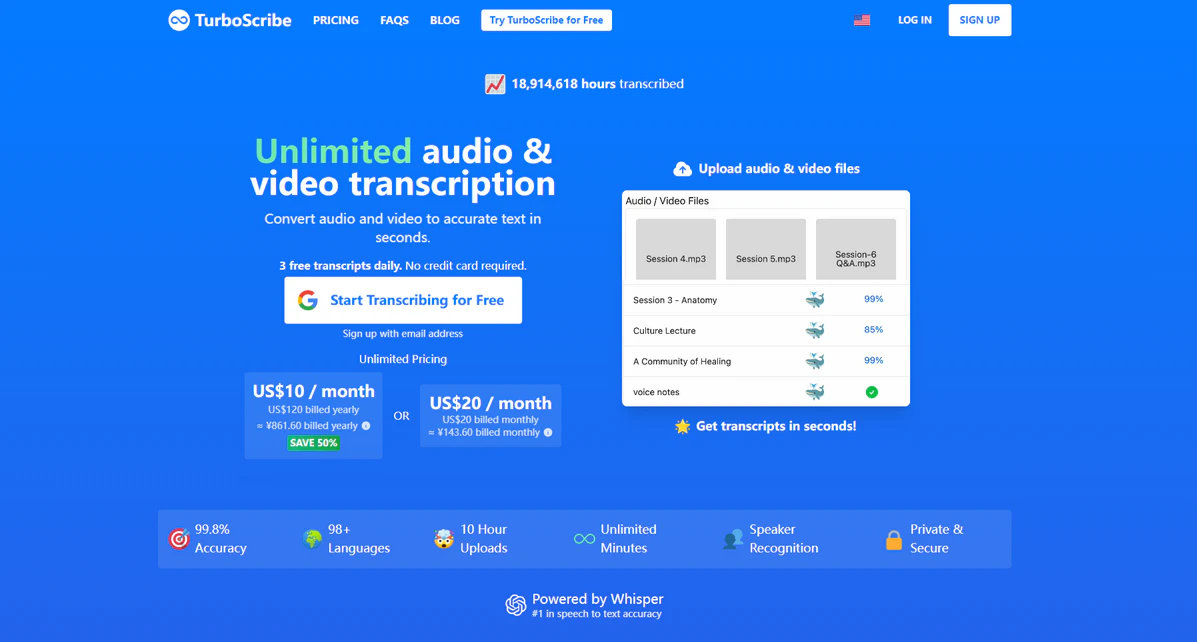
Task: Click the SAVE 50% badge
Action: pyautogui.click(x=313, y=443)
